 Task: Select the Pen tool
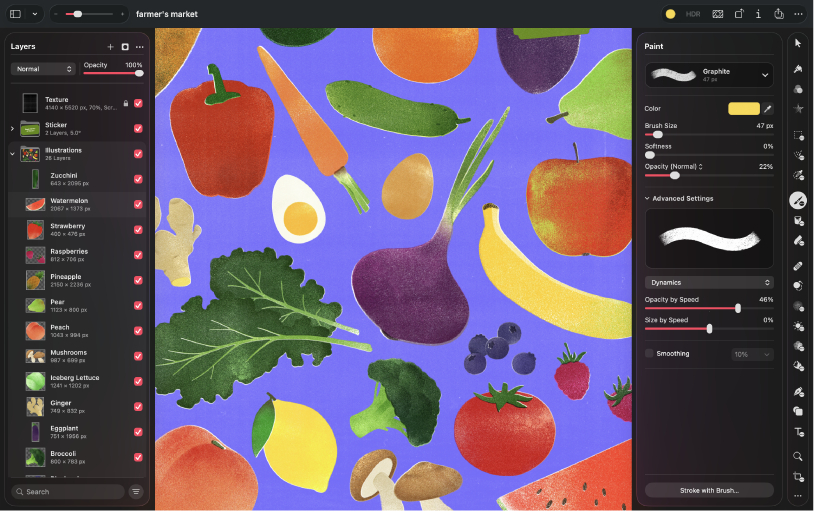point(799,392)
